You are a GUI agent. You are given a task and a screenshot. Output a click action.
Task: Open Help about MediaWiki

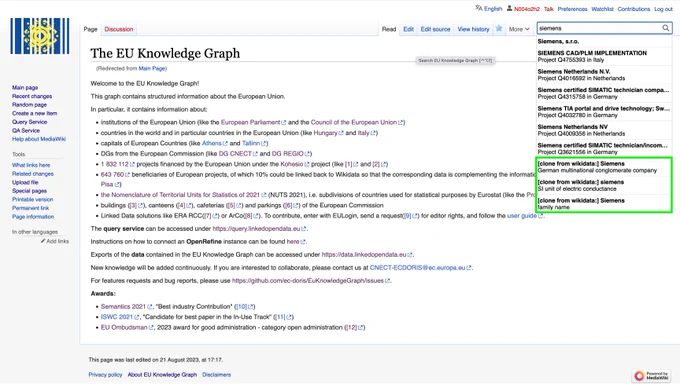(x=39, y=139)
